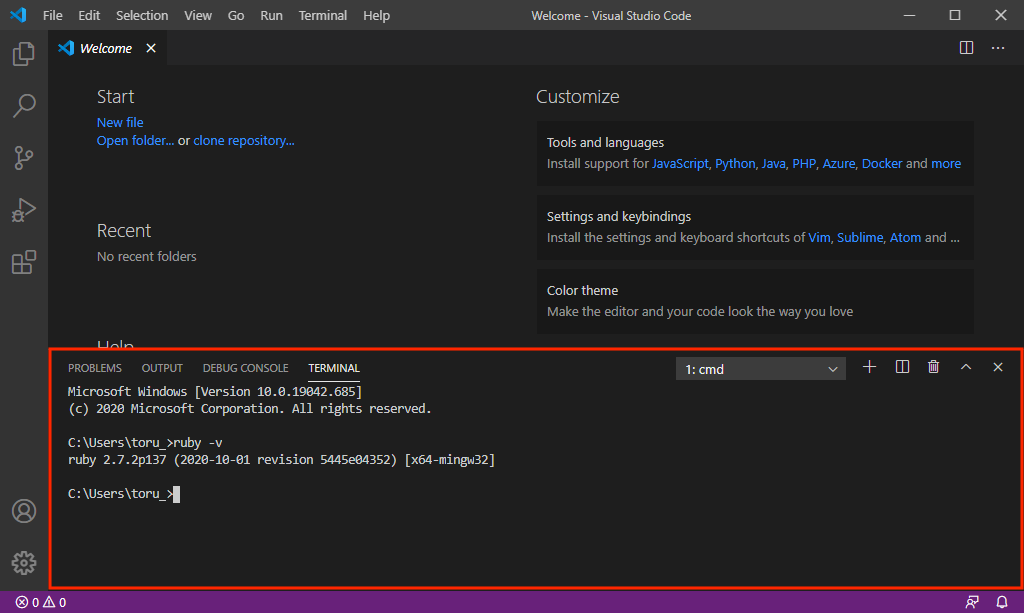
Task: Split the editor to the right
Action: 967,48
